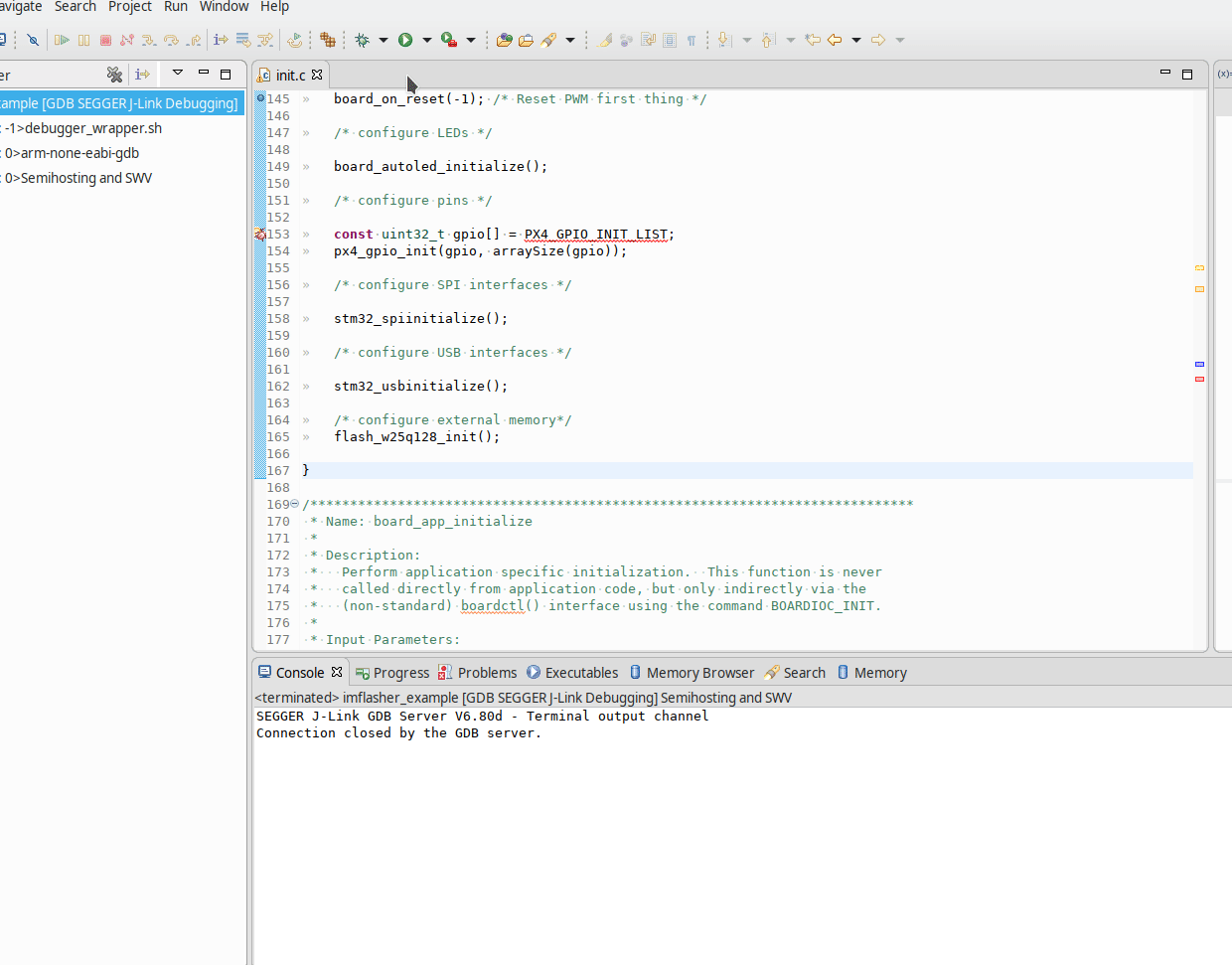Toggle Mark Occurrences highlighting
The width and height of the screenshot is (1232, 965).
606,40
